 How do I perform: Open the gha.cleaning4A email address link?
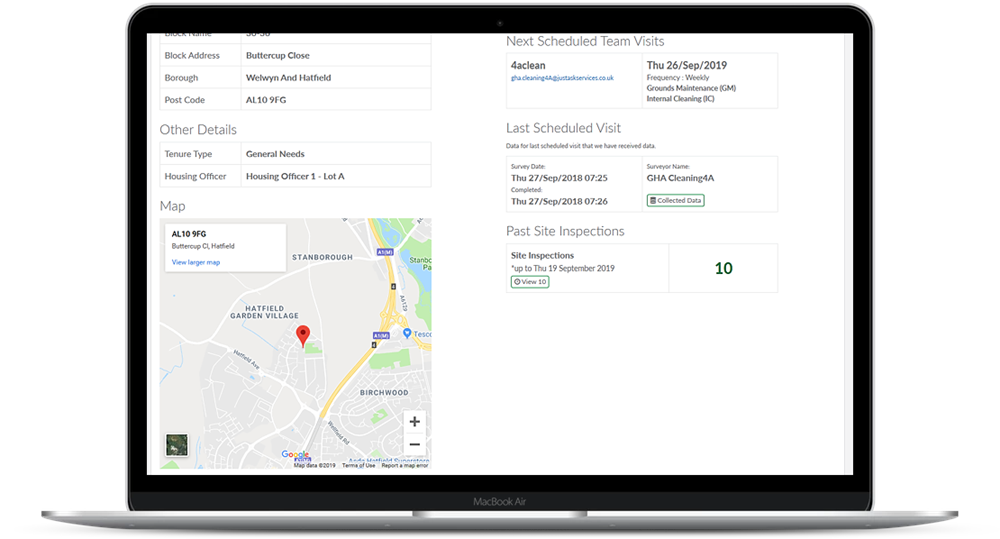coord(562,77)
